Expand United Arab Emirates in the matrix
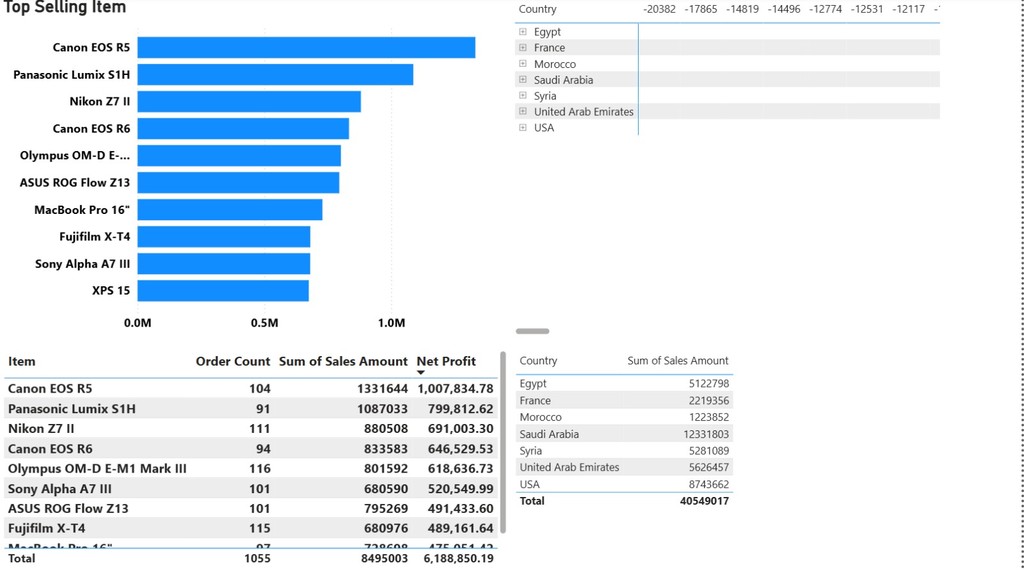 522,112
